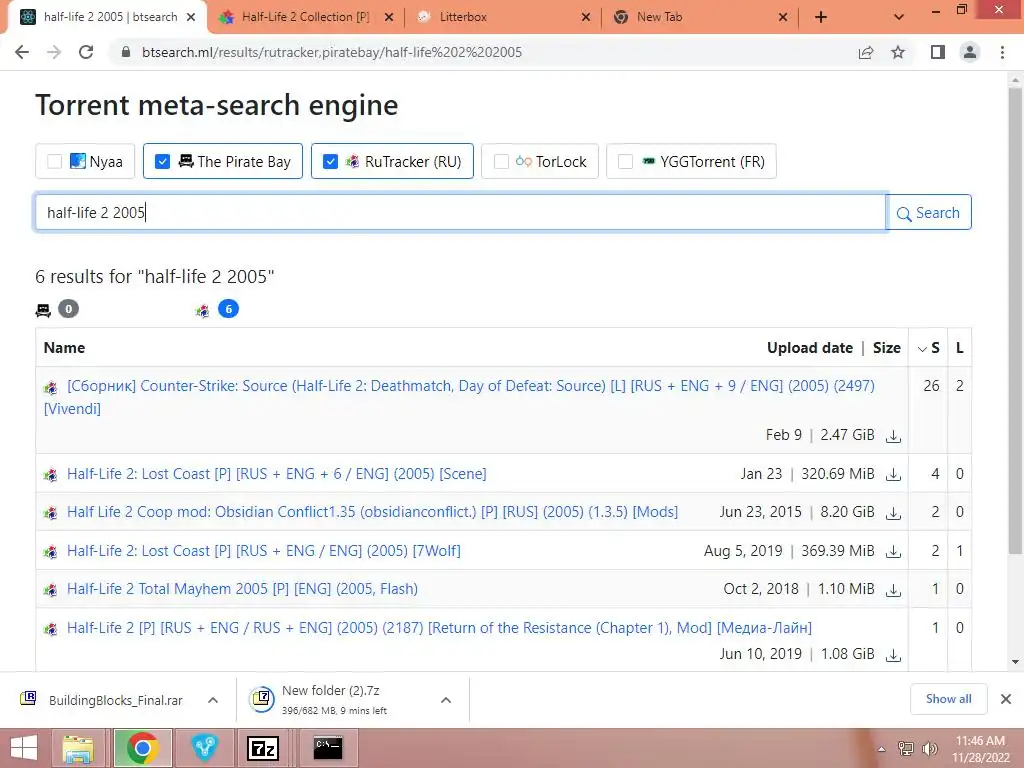Click the Windows Start button
The image size is (1024, 768).
click(24, 748)
